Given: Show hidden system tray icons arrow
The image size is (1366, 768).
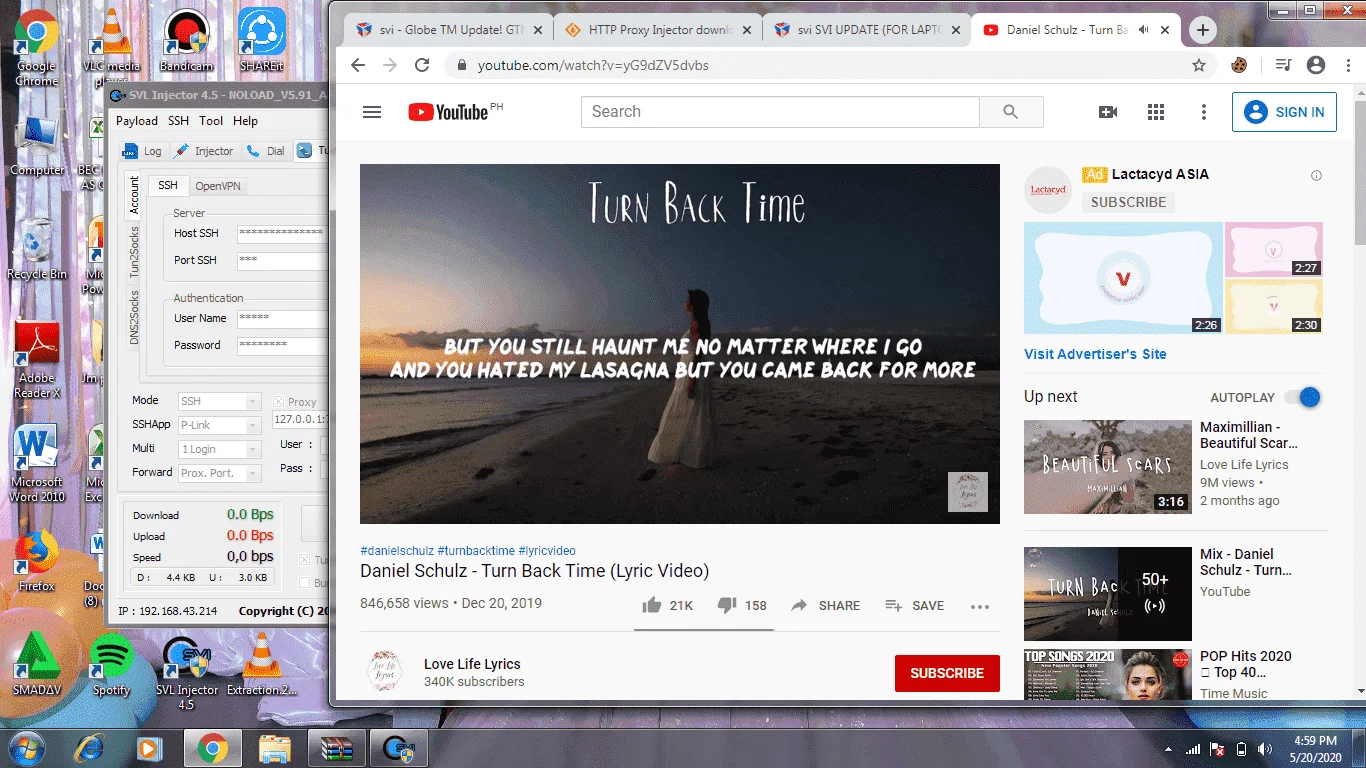Looking at the screenshot, I should click(1169, 748).
